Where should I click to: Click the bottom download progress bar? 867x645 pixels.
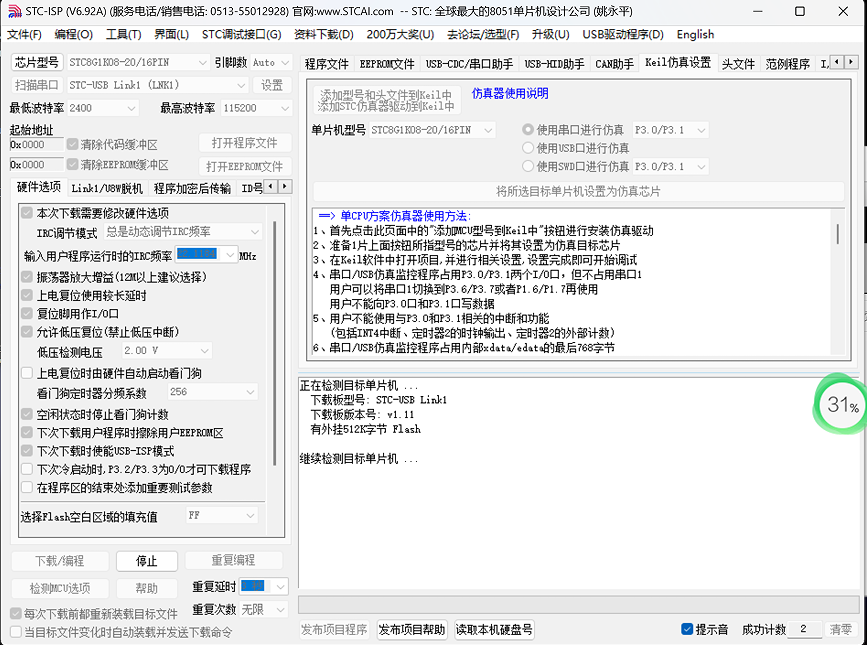[x=578, y=604]
